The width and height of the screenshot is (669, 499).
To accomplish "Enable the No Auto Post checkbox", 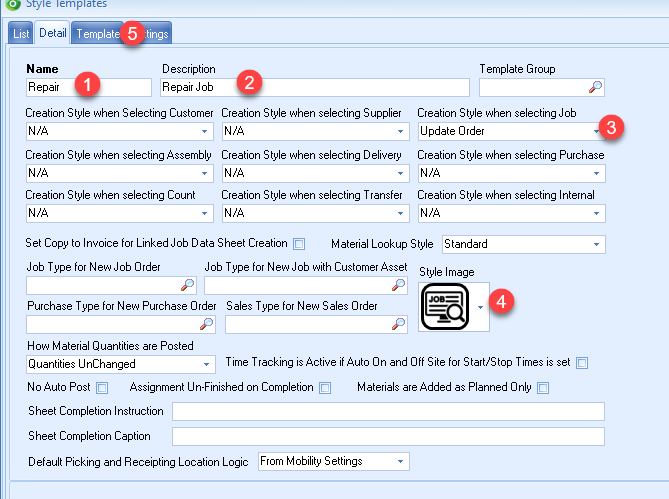I will tap(102, 388).
